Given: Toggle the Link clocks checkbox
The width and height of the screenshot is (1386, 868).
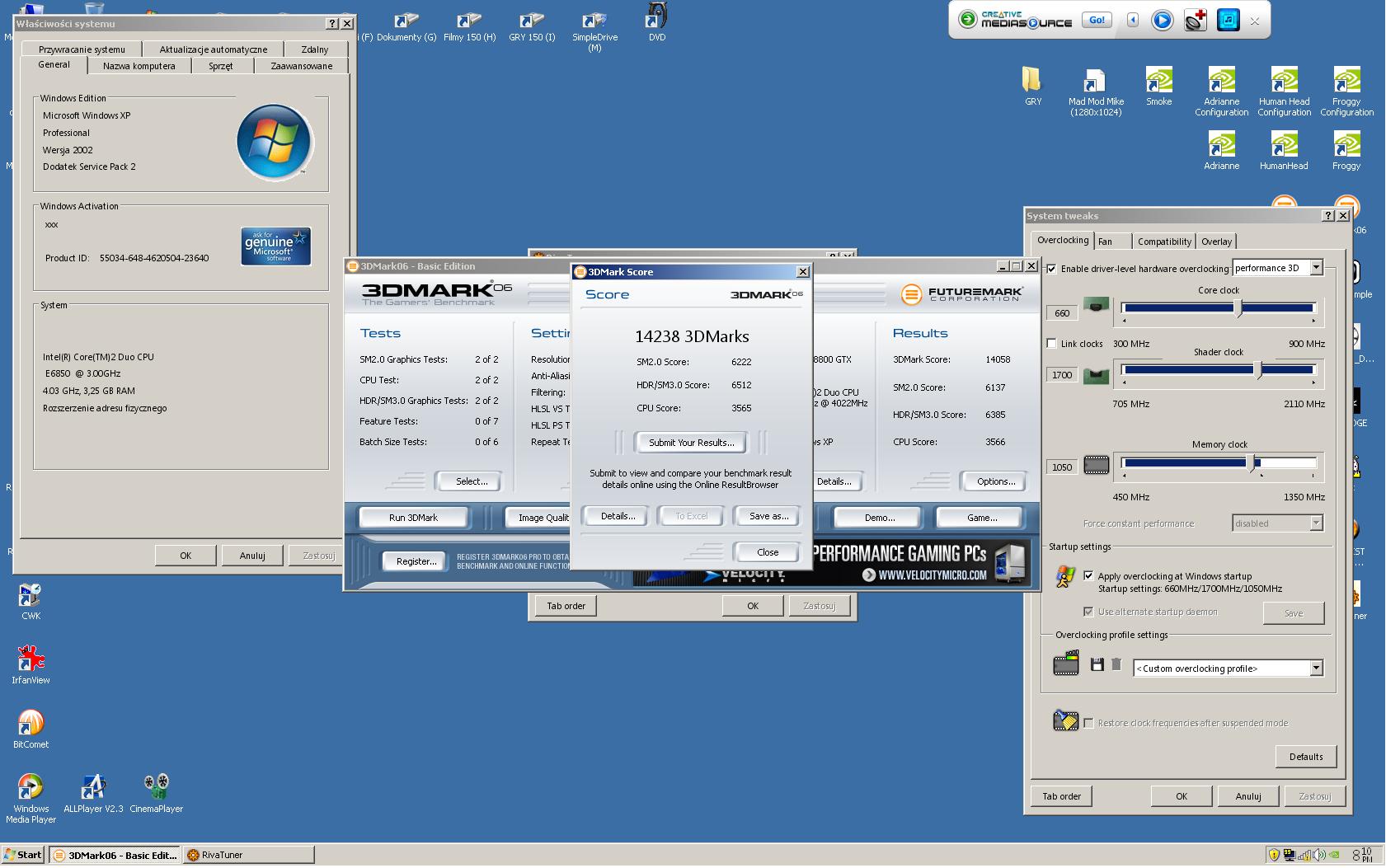Looking at the screenshot, I should (x=1051, y=344).
